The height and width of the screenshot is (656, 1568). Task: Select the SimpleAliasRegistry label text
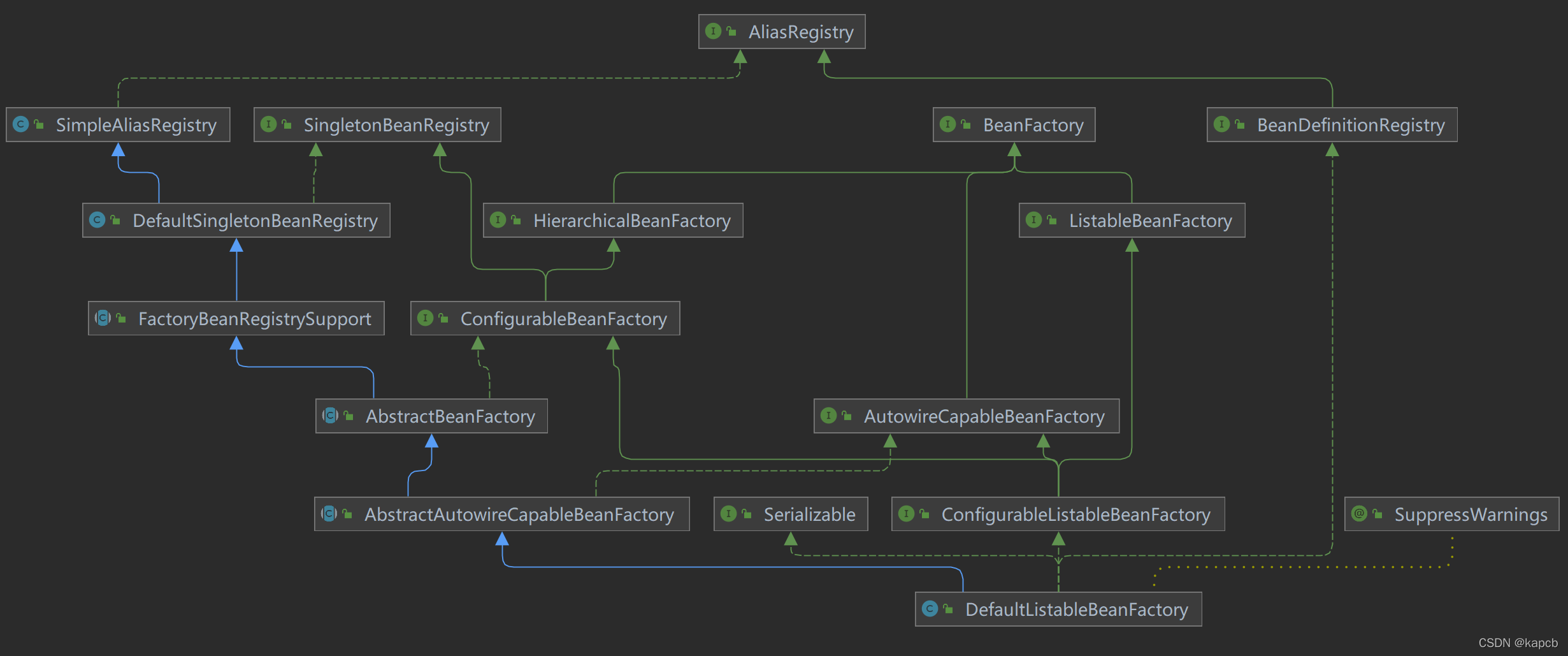click(x=136, y=125)
